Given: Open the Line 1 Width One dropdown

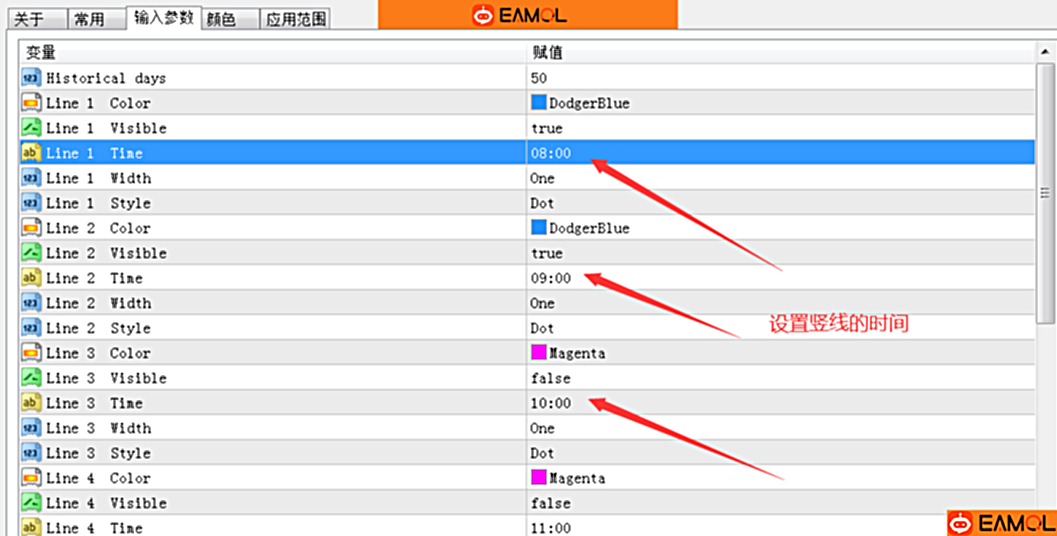Looking at the screenshot, I should click(543, 178).
